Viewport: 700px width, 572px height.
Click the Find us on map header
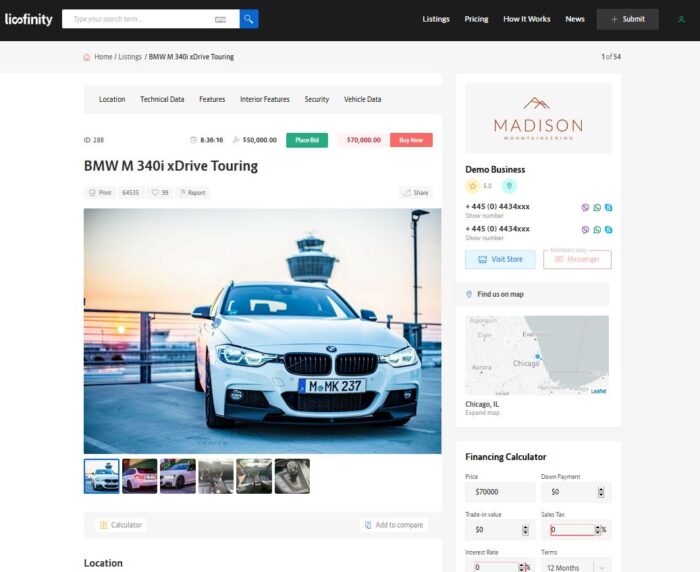[x=533, y=294]
